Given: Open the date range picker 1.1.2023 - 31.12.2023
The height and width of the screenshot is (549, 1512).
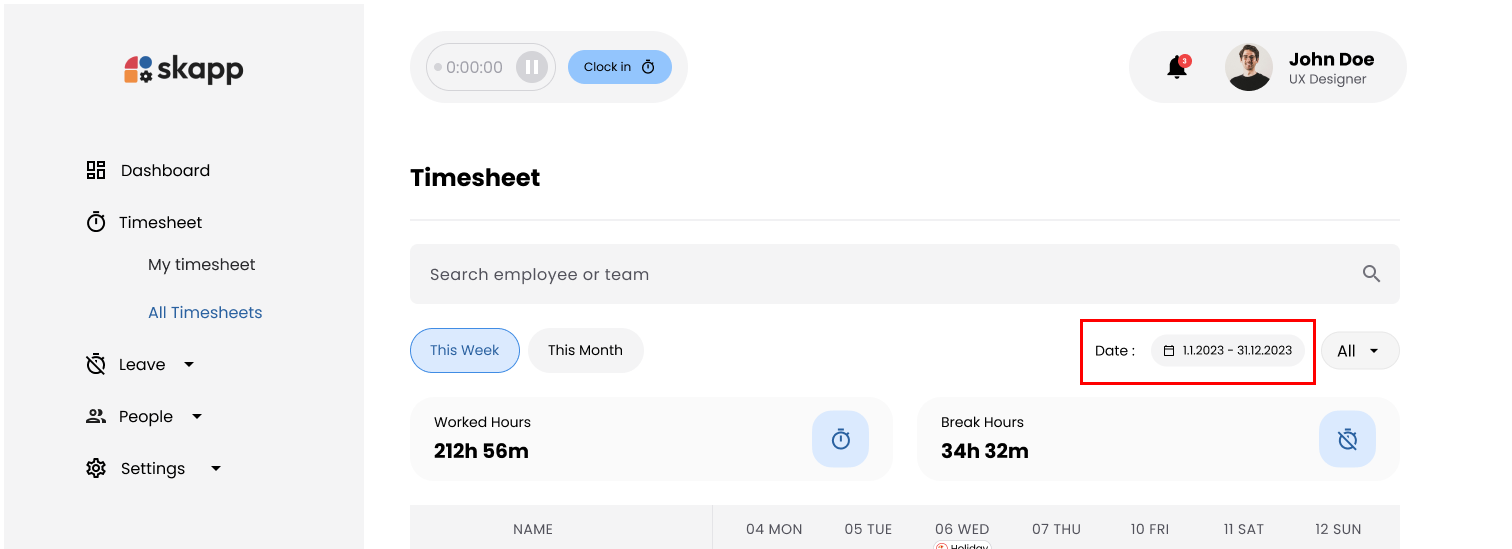Looking at the screenshot, I should click(x=1228, y=351).
